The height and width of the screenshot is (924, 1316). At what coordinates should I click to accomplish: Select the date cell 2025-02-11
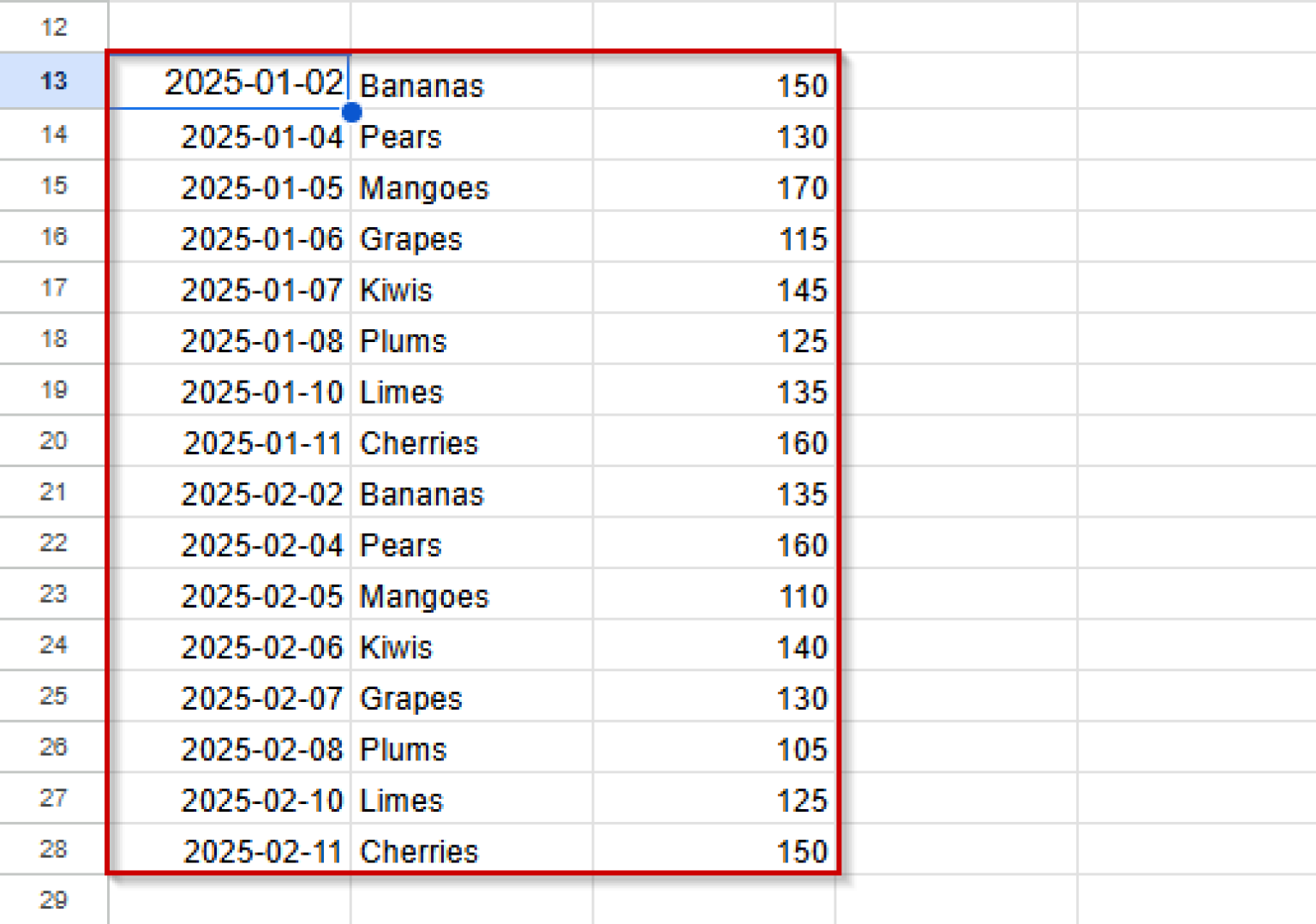(257, 850)
